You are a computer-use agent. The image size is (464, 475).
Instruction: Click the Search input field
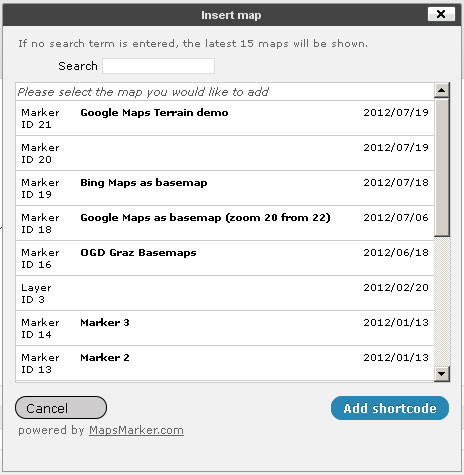[x=158, y=66]
